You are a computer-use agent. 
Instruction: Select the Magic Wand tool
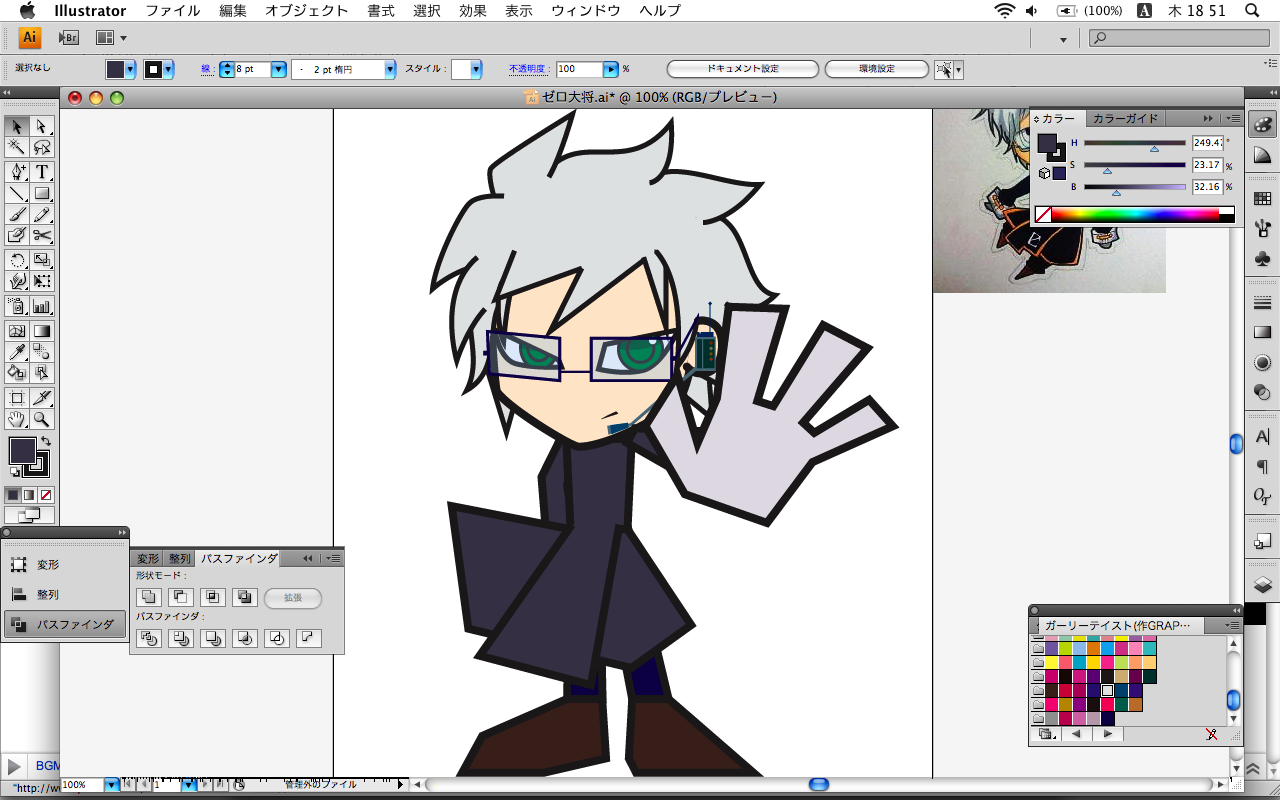17,147
